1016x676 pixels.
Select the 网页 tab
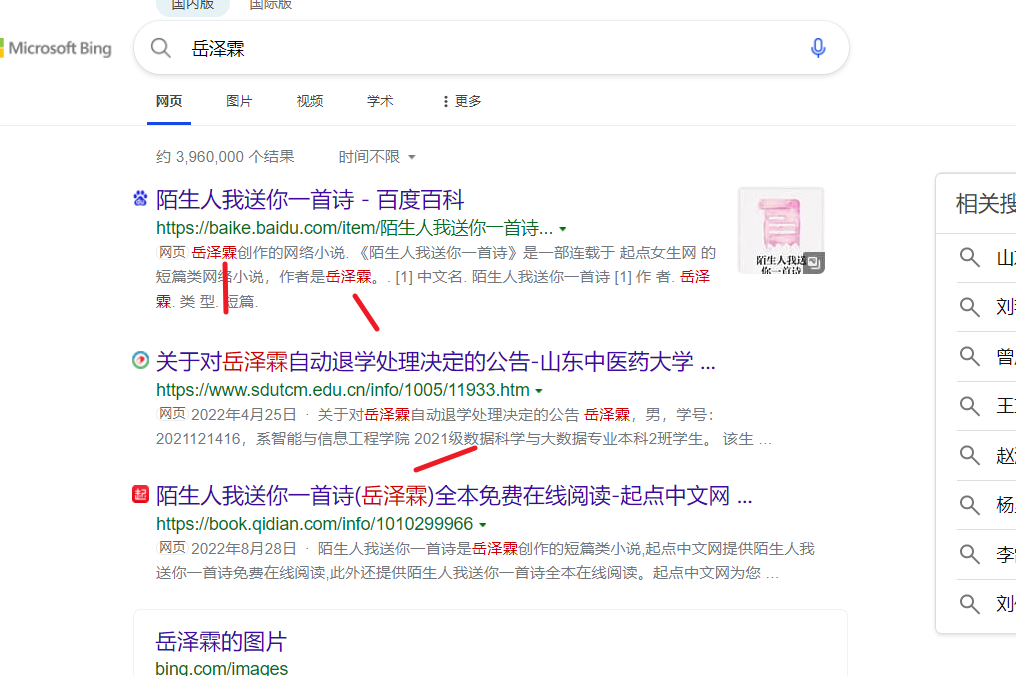point(169,101)
